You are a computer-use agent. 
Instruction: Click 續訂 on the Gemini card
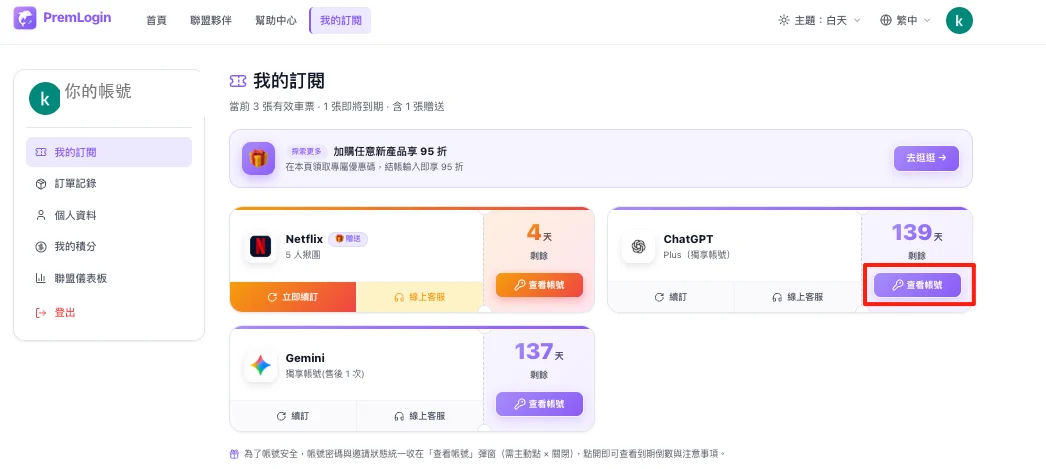tap(293, 416)
